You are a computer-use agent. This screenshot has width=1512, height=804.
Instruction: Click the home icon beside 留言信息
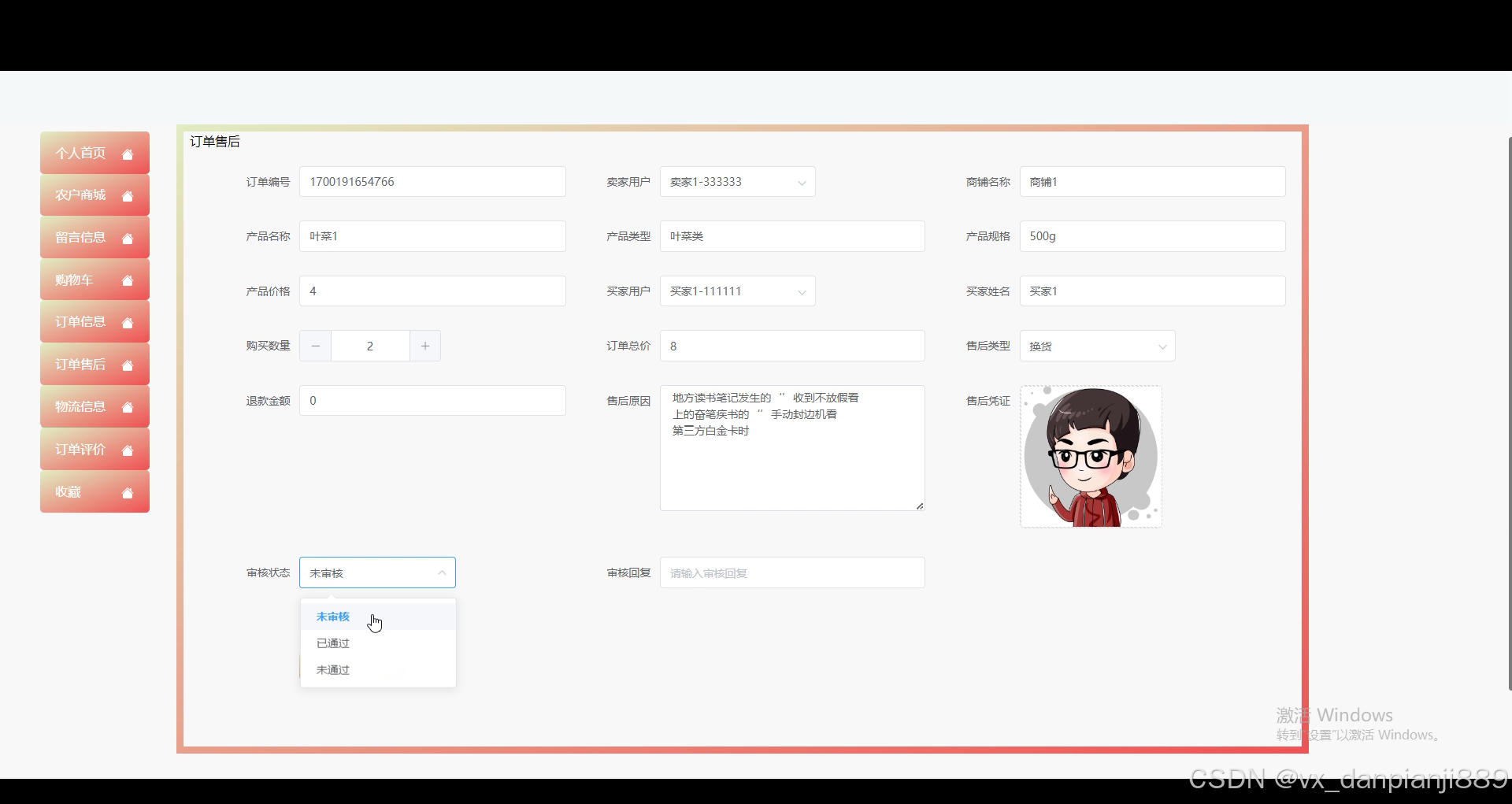[x=128, y=239]
